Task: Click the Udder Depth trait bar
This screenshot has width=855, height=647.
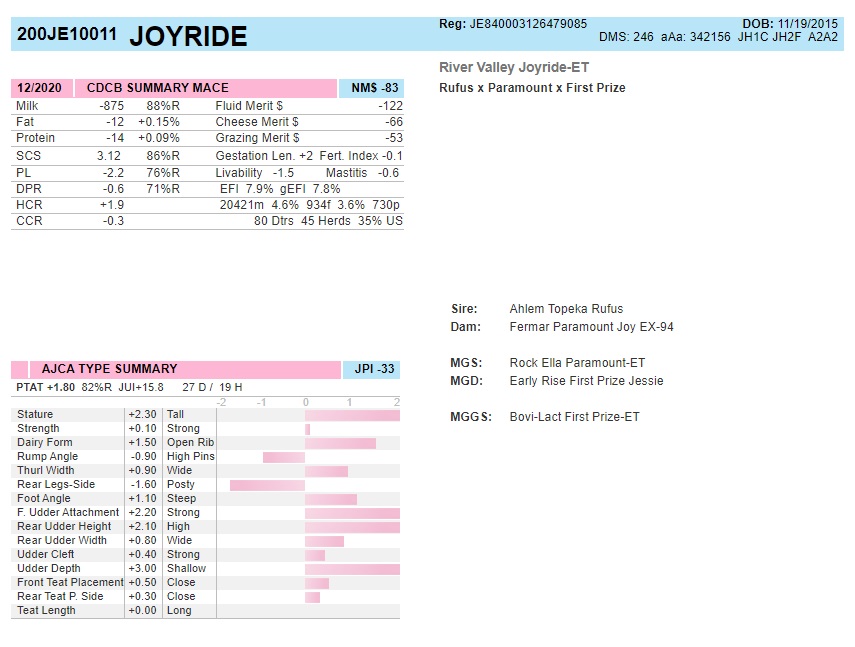Action: point(352,569)
